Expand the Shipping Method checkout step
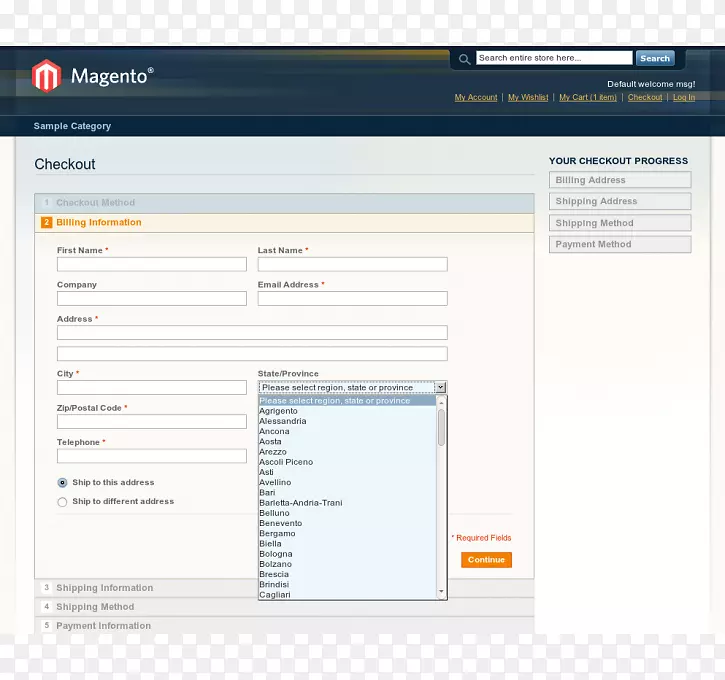This screenshot has height=680, width=725. [95, 607]
